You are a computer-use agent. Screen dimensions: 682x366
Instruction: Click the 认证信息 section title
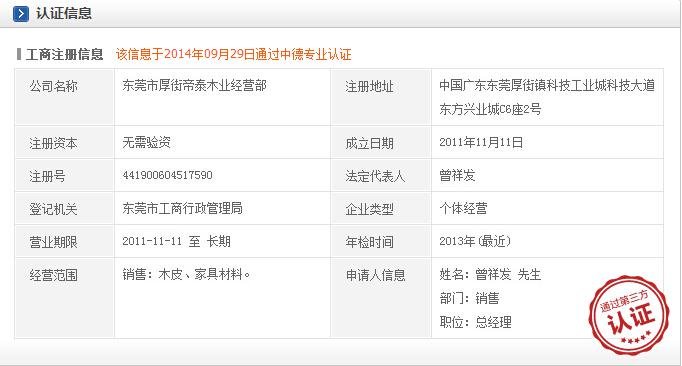(64, 13)
